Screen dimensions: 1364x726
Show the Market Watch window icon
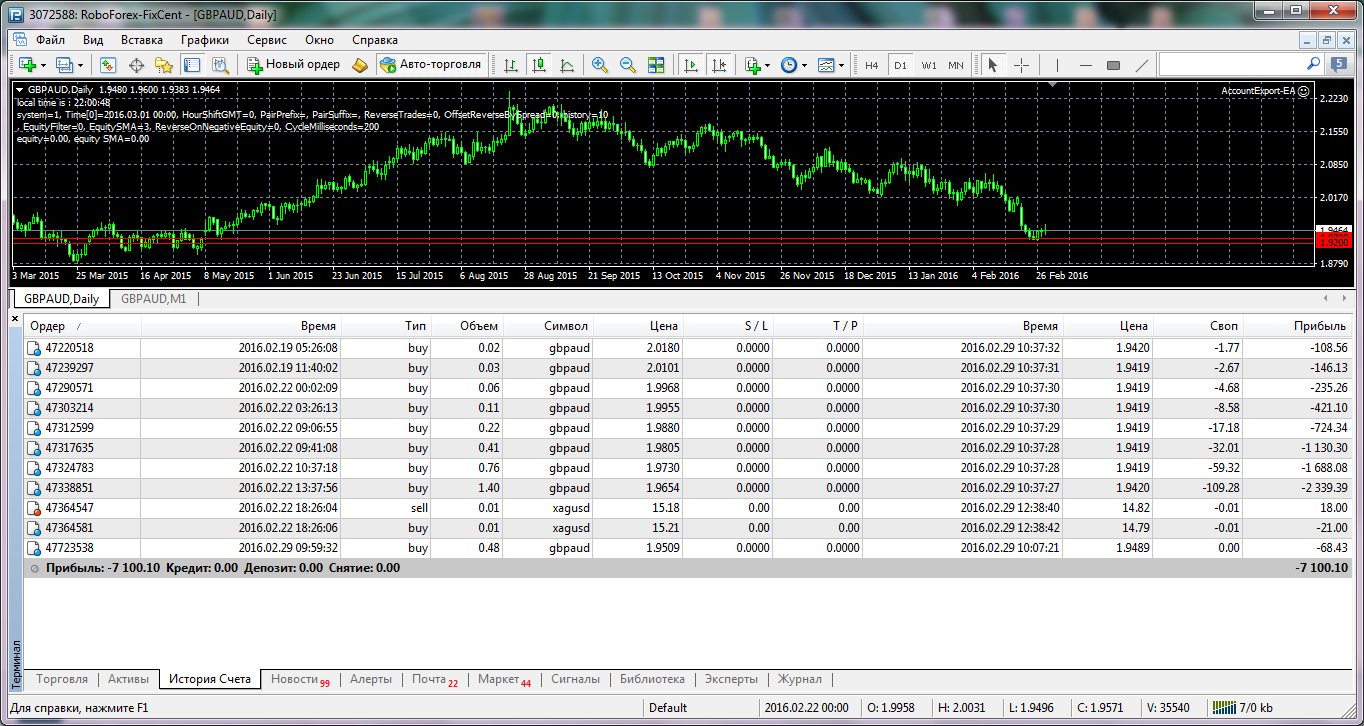pos(108,64)
